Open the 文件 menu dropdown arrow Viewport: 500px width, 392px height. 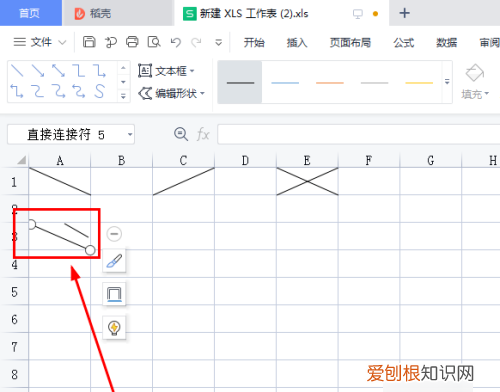click(x=62, y=42)
